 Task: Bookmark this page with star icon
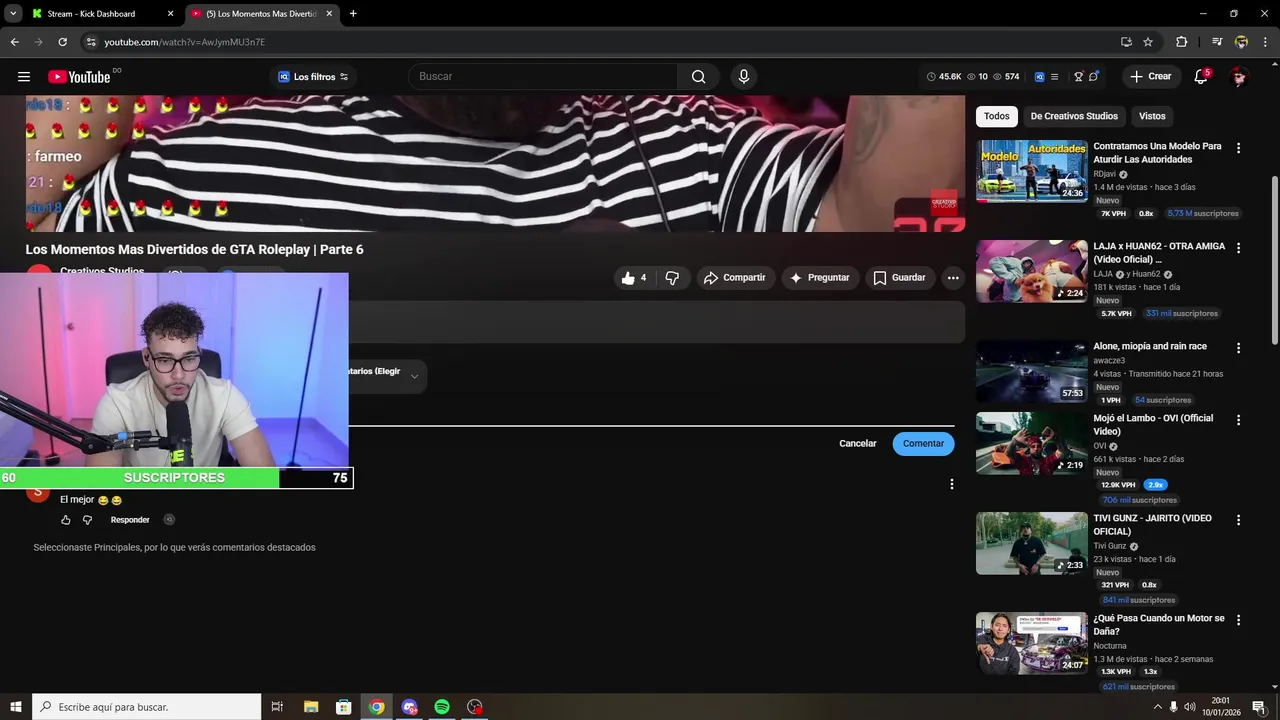pos(1148,42)
